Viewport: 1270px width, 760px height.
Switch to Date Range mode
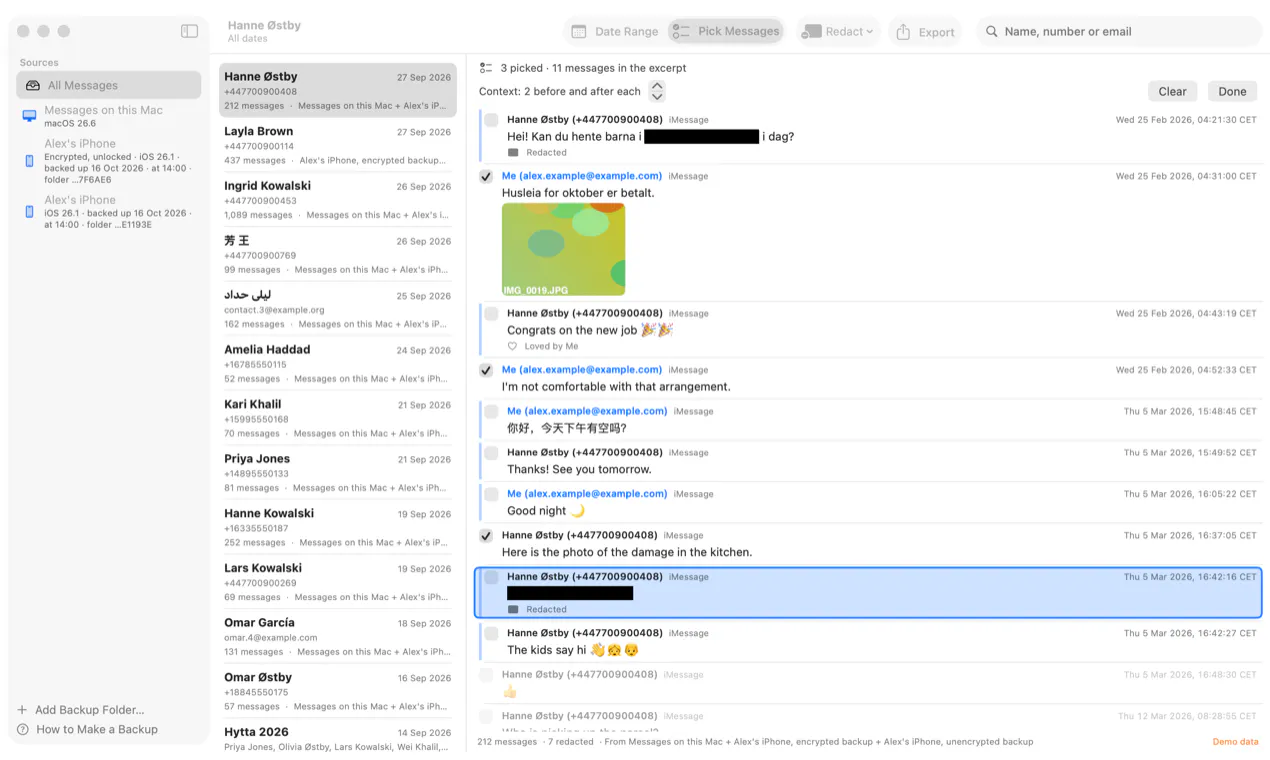614,32
